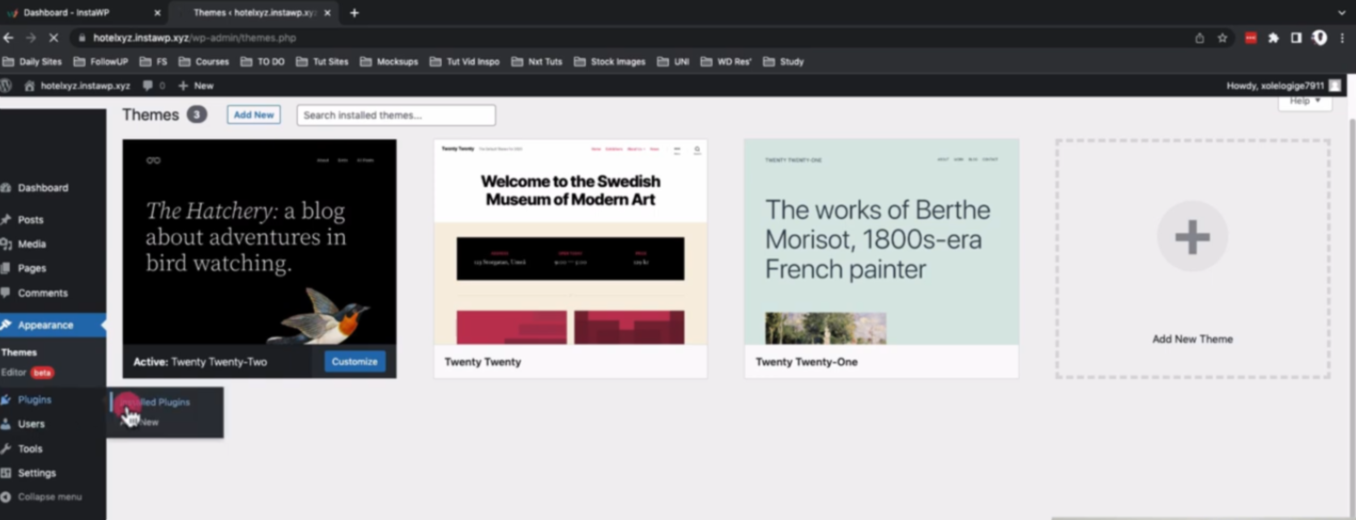1356x520 pixels.
Task: Go back in browser history
Action: pos(8,38)
